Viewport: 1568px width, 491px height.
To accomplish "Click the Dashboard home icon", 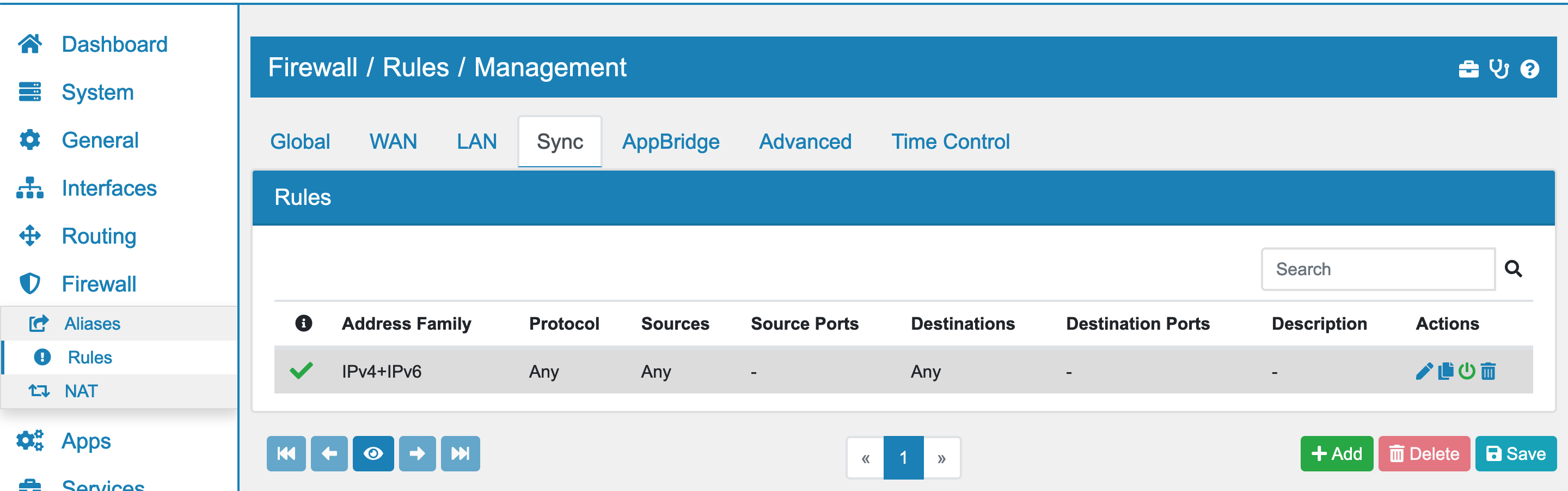I will (30, 44).
